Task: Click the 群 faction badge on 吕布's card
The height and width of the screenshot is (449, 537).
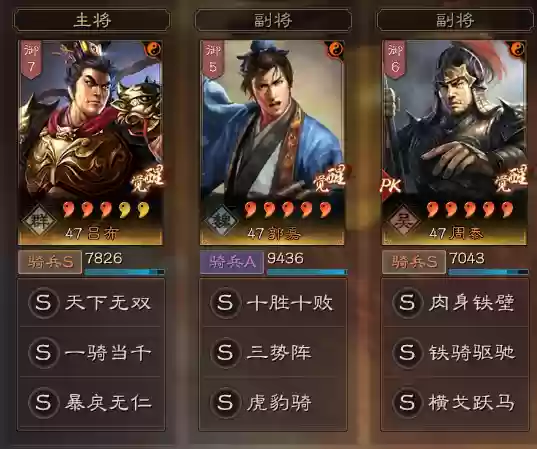Action: 39,221
